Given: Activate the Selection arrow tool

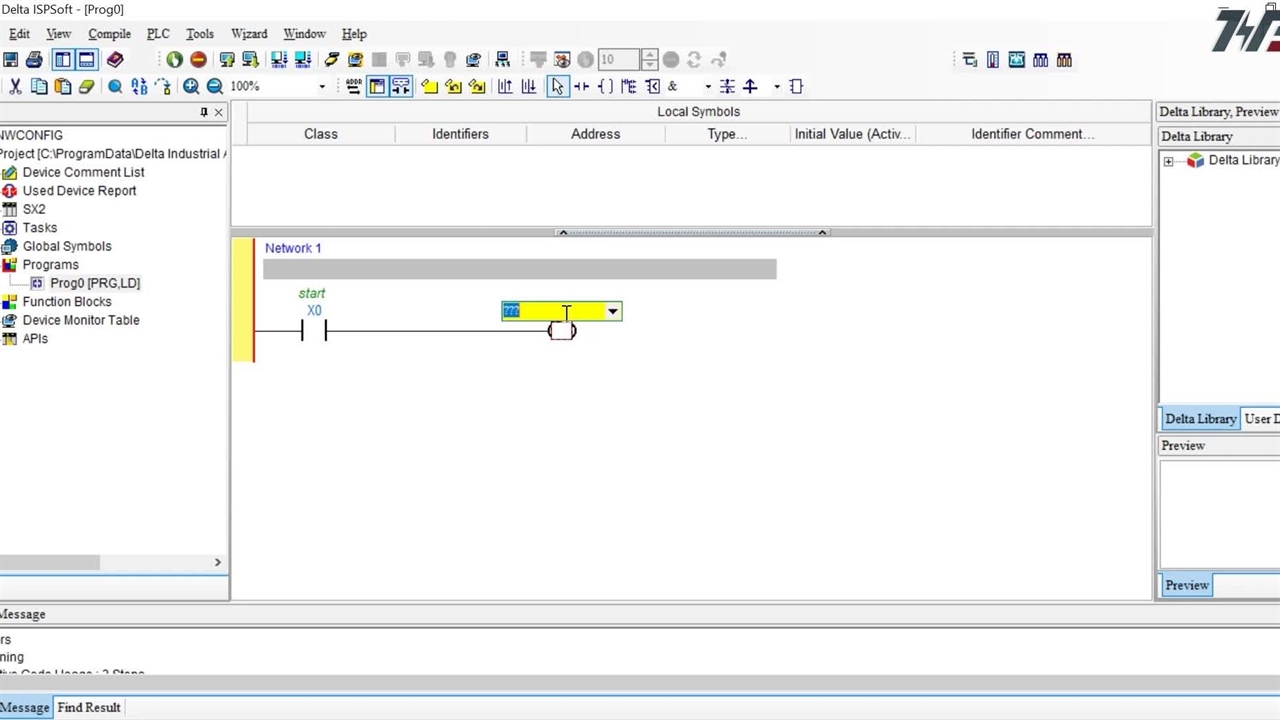Looking at the screenshot, I should coord(557,87).
